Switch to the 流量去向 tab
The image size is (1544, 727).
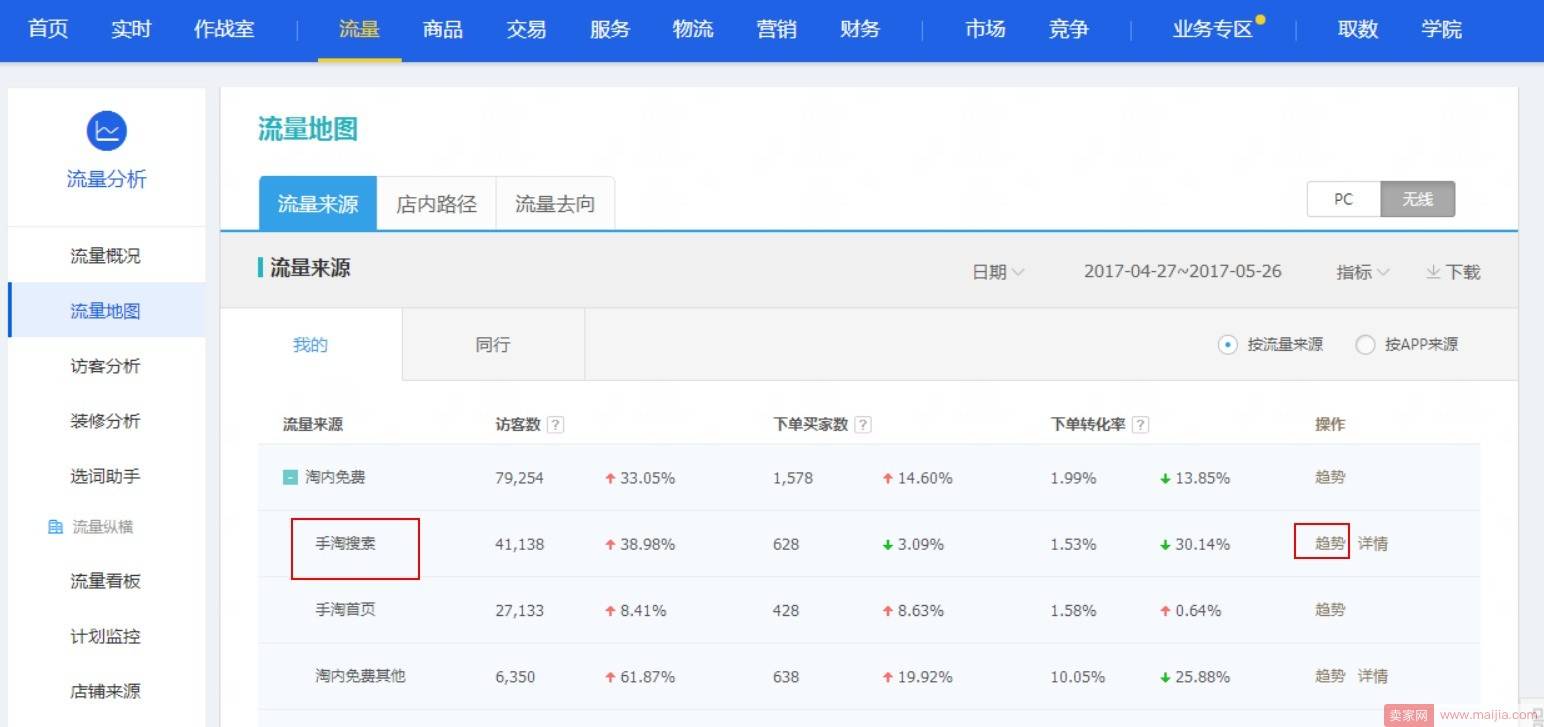coord(555,204)
